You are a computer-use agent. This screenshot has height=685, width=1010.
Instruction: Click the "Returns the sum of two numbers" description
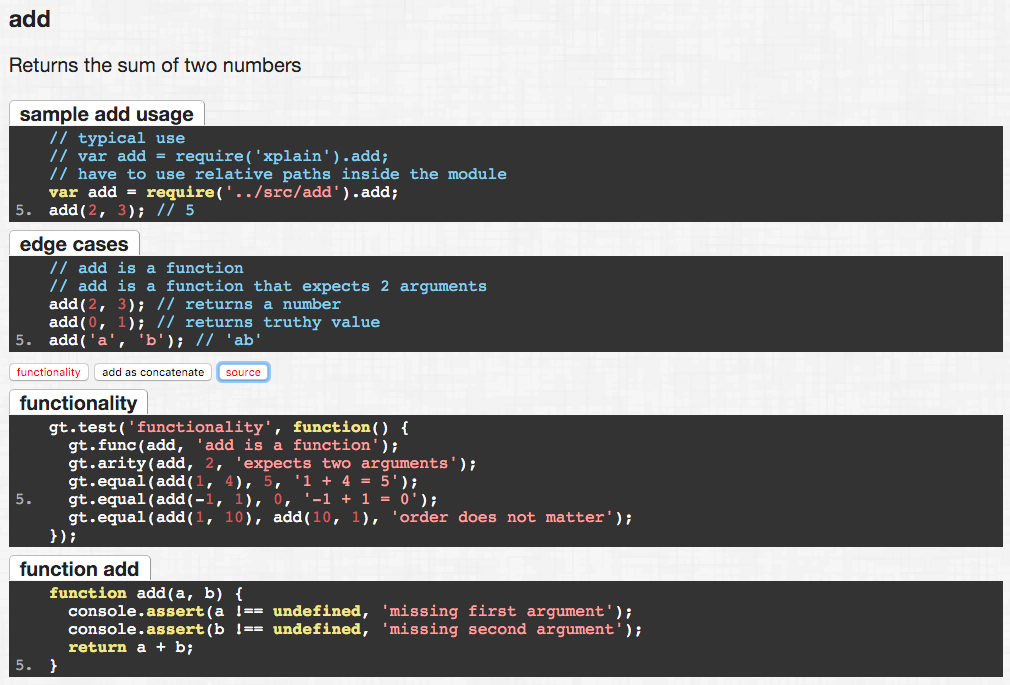tap(154, 65)
